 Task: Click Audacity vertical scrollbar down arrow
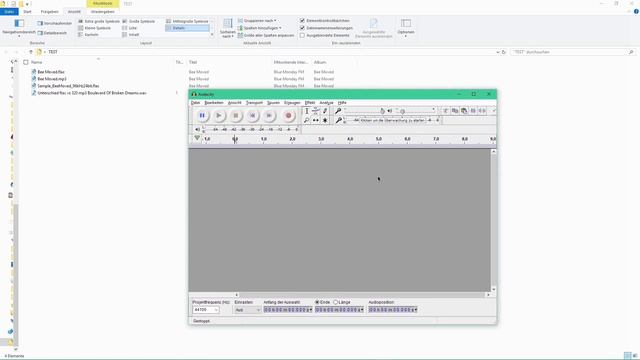pos(493,289)
